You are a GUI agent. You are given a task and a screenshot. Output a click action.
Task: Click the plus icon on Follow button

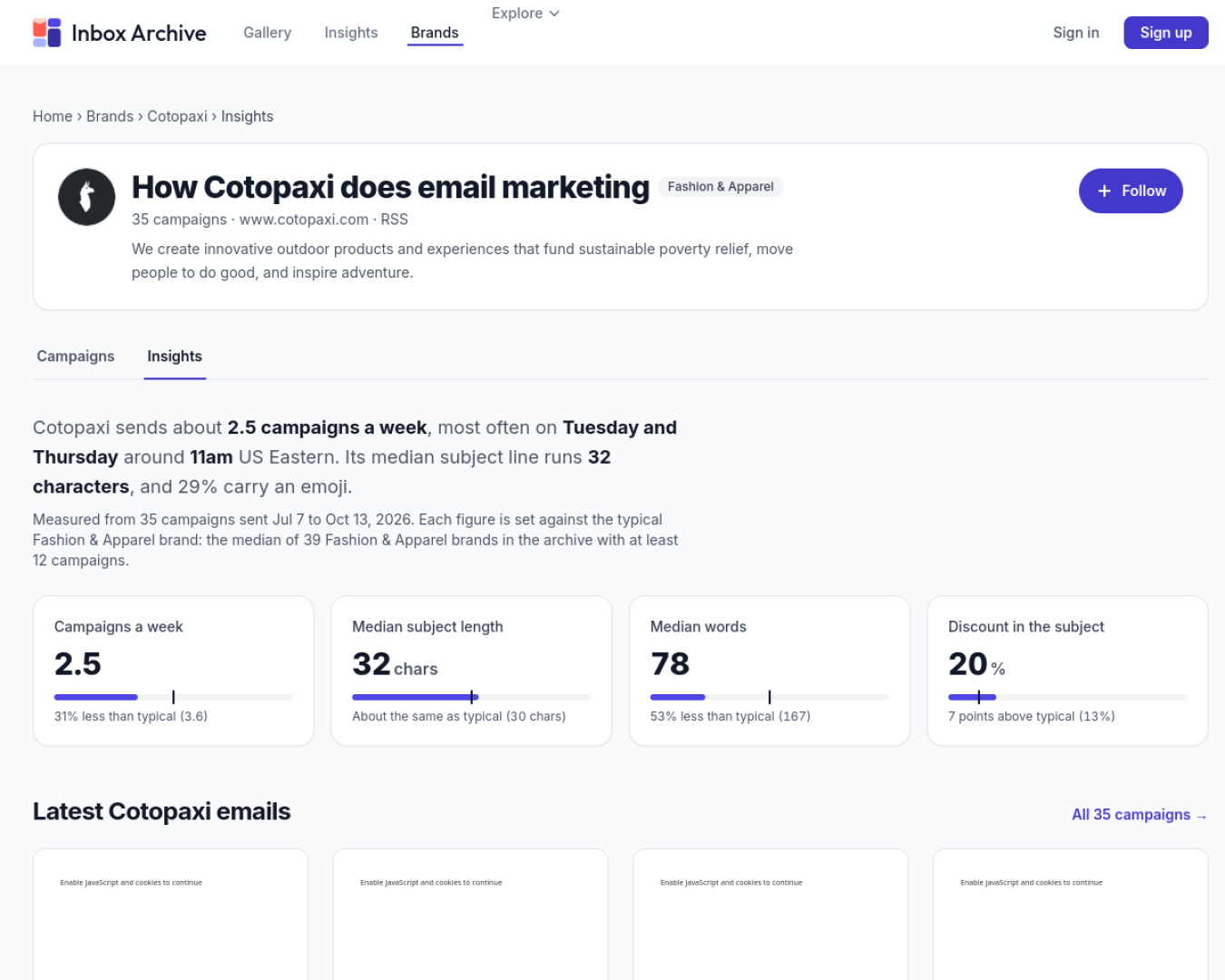(x=1104, y=191)
